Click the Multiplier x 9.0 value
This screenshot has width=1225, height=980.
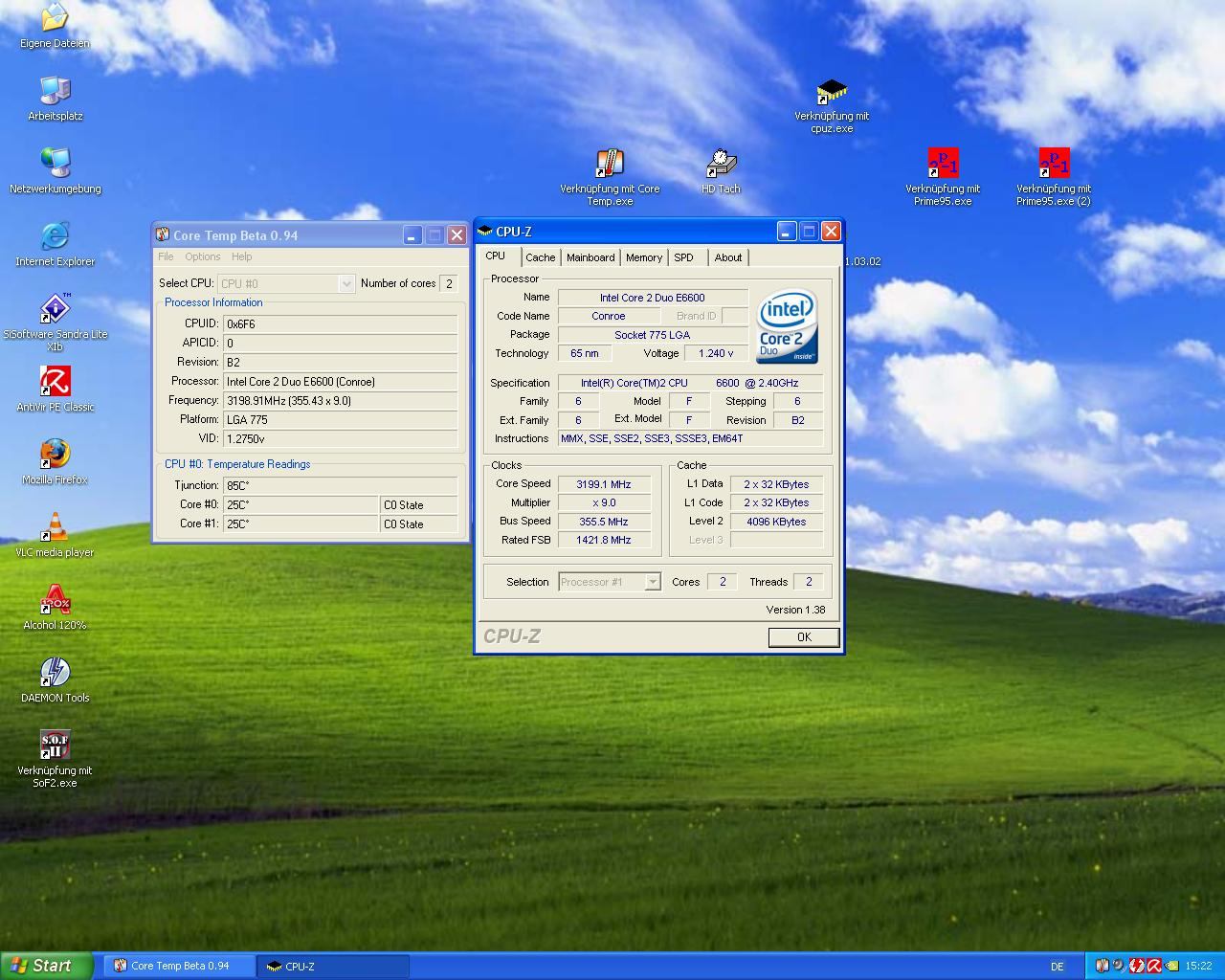603,502
